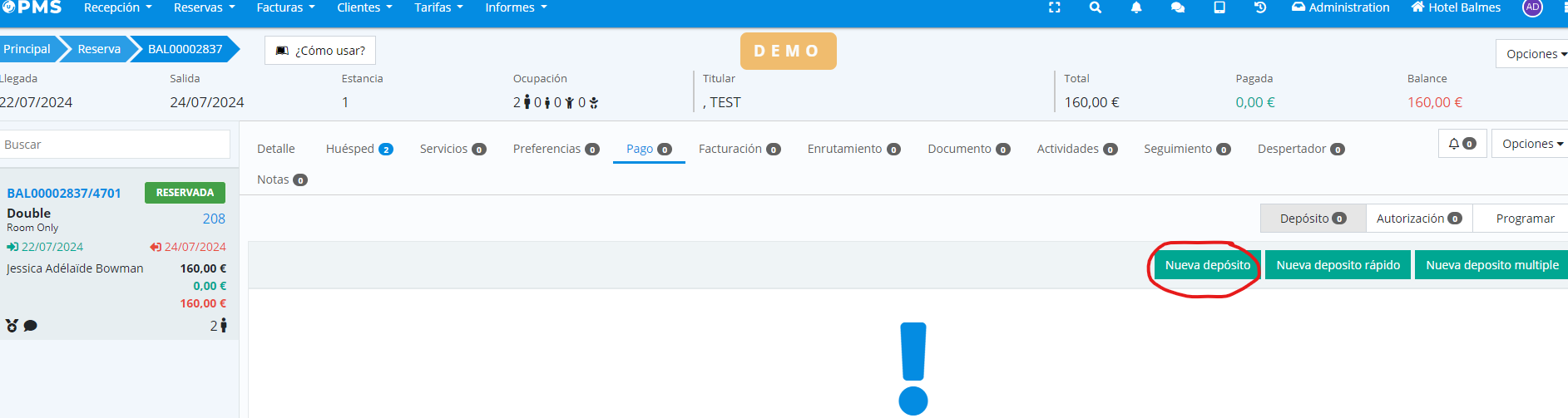Expand the Recepción menu
Image resolution: width=1568 pixels, height=418 pixels.
click(117, 7)
